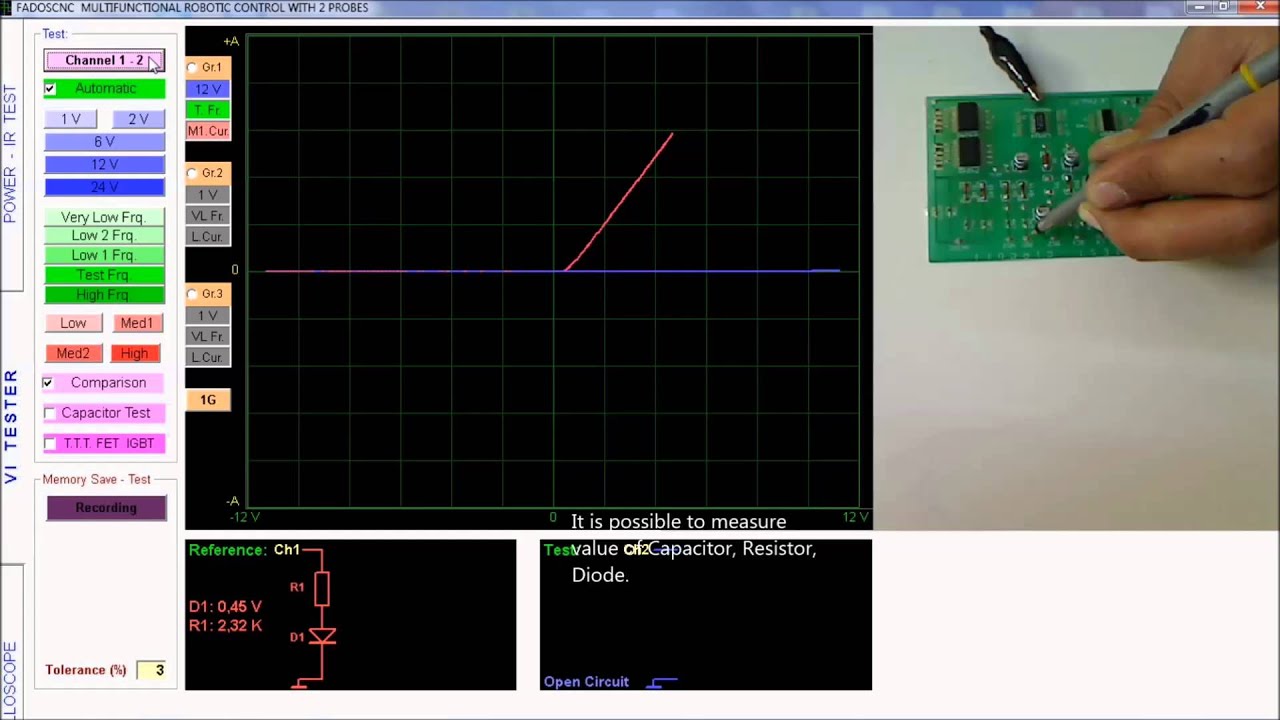Viewport: 1280px width, 720px height.
Task: Select the Gr.2 radio button
Action: tap(193, 174)
